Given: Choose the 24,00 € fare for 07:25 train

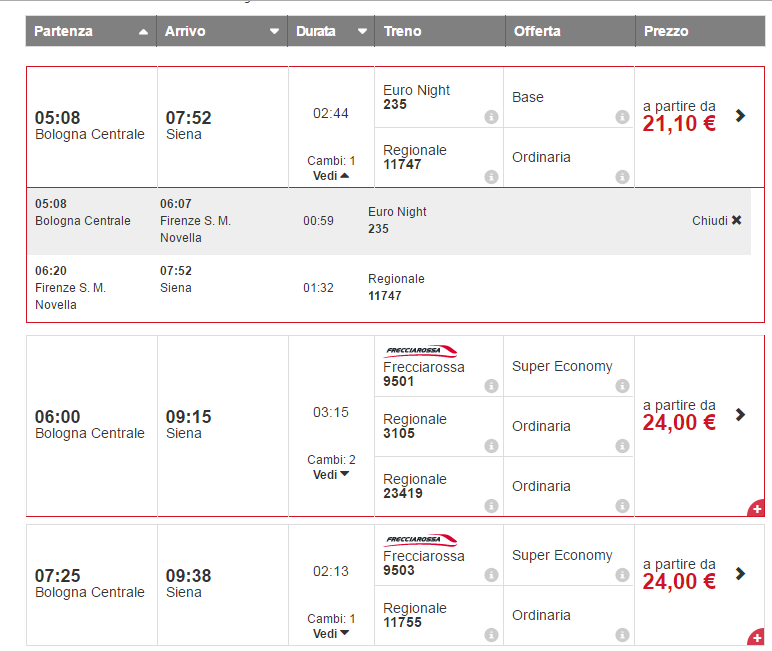Looking at the screenshot, I should [x=740, y=573].
